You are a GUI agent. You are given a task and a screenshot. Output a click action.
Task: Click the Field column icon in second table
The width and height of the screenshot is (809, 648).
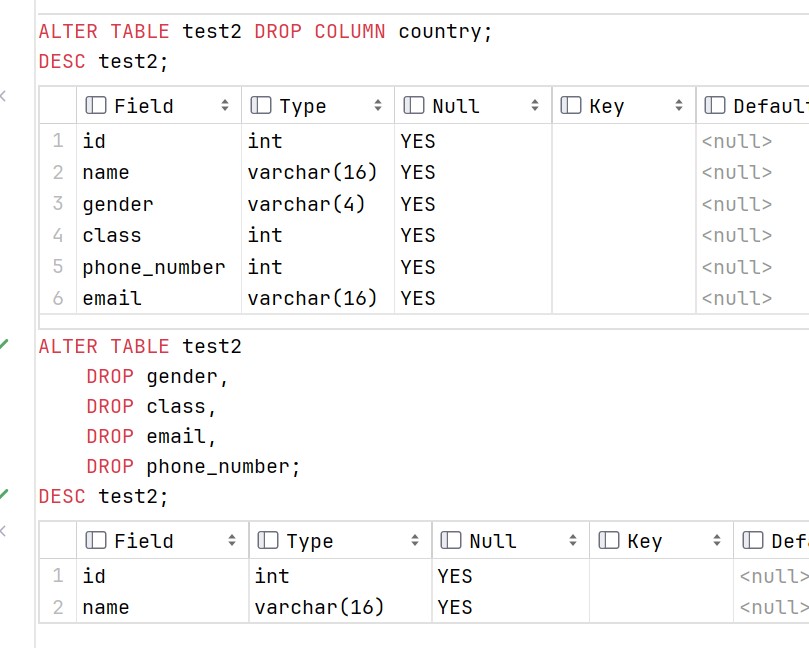click(x=95, y=540)
